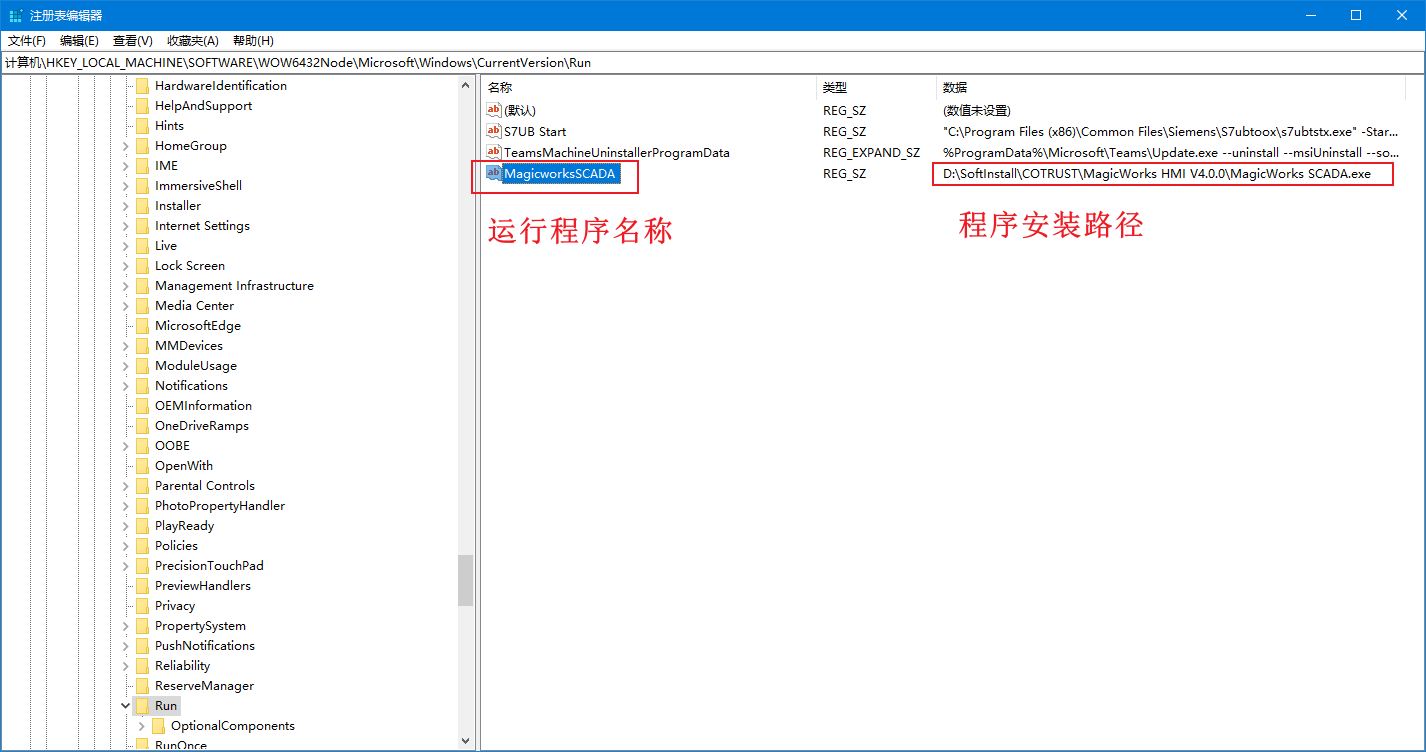Click the tree pane vertical scrollbar thumb

(465, 580)
